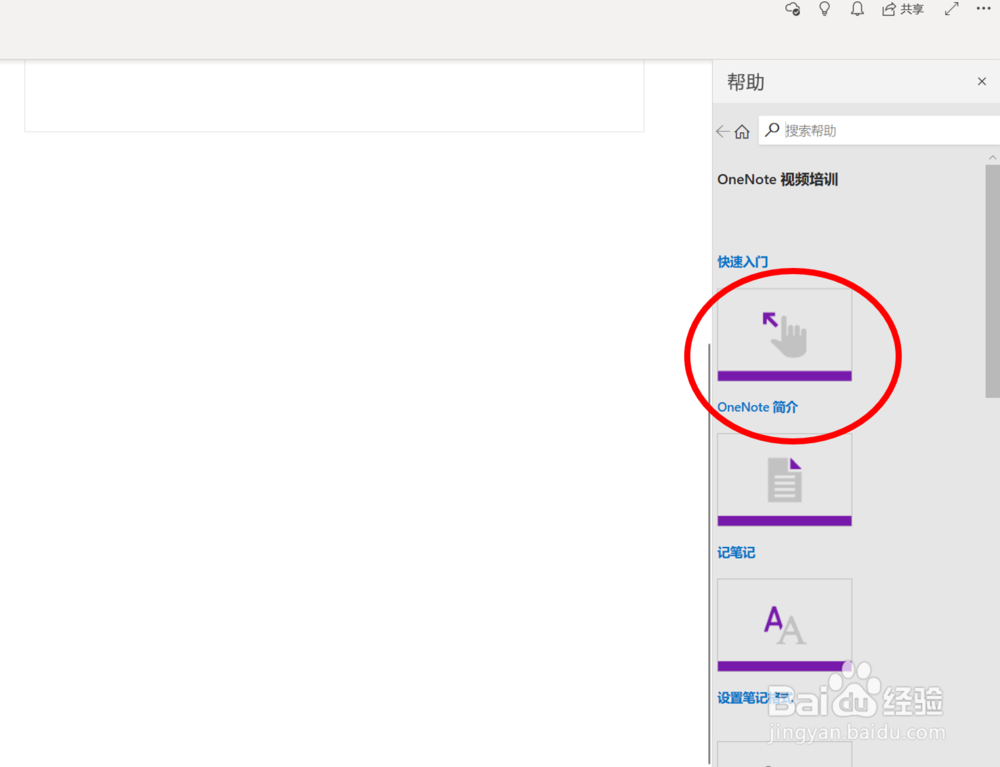The image size is (1000, 767).
Task: Open the 设置笔记格式 video thumbnail
Action: (x=784, y=625)
